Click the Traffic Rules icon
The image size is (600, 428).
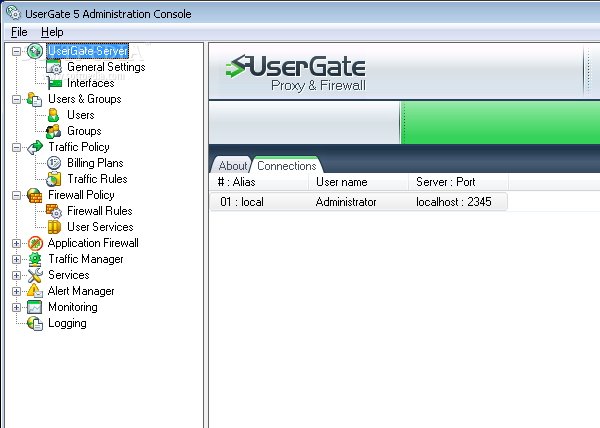[54, 179]
